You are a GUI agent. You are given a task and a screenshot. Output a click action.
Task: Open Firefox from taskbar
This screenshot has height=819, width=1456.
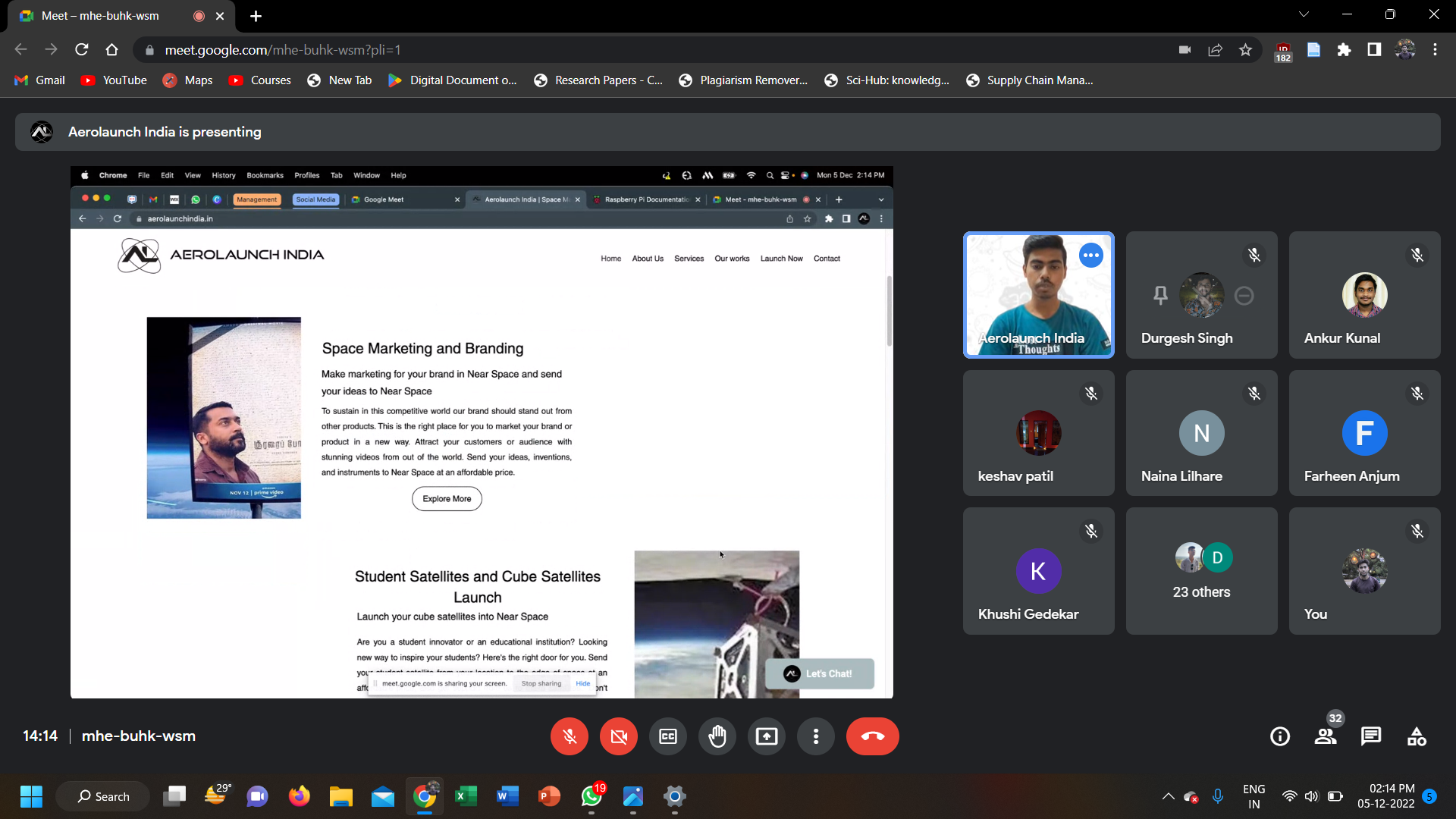point(300,796)
